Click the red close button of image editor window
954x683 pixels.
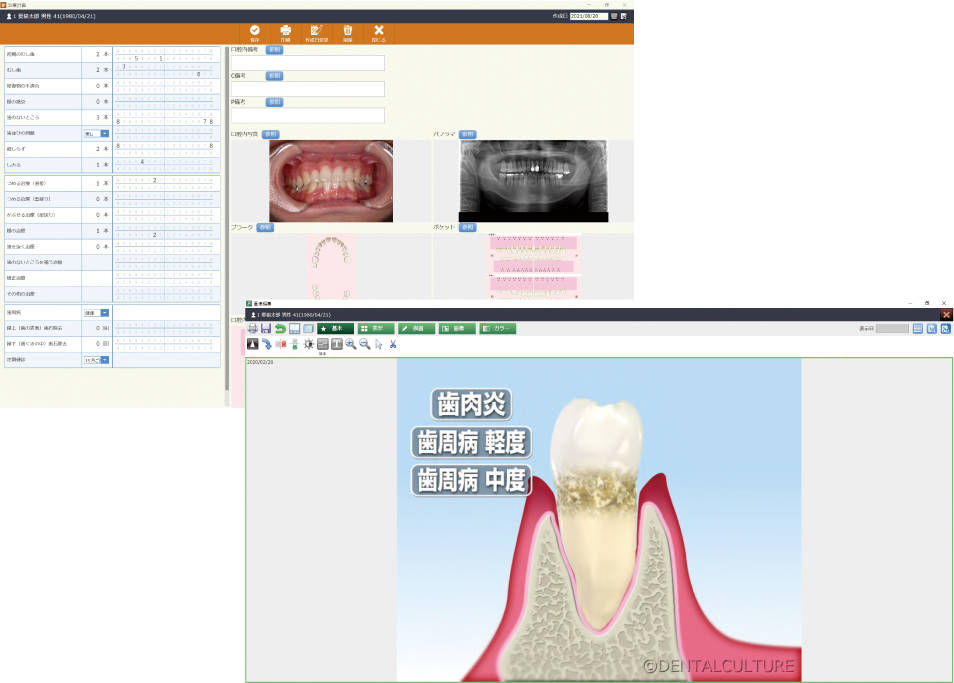point(946,314)
